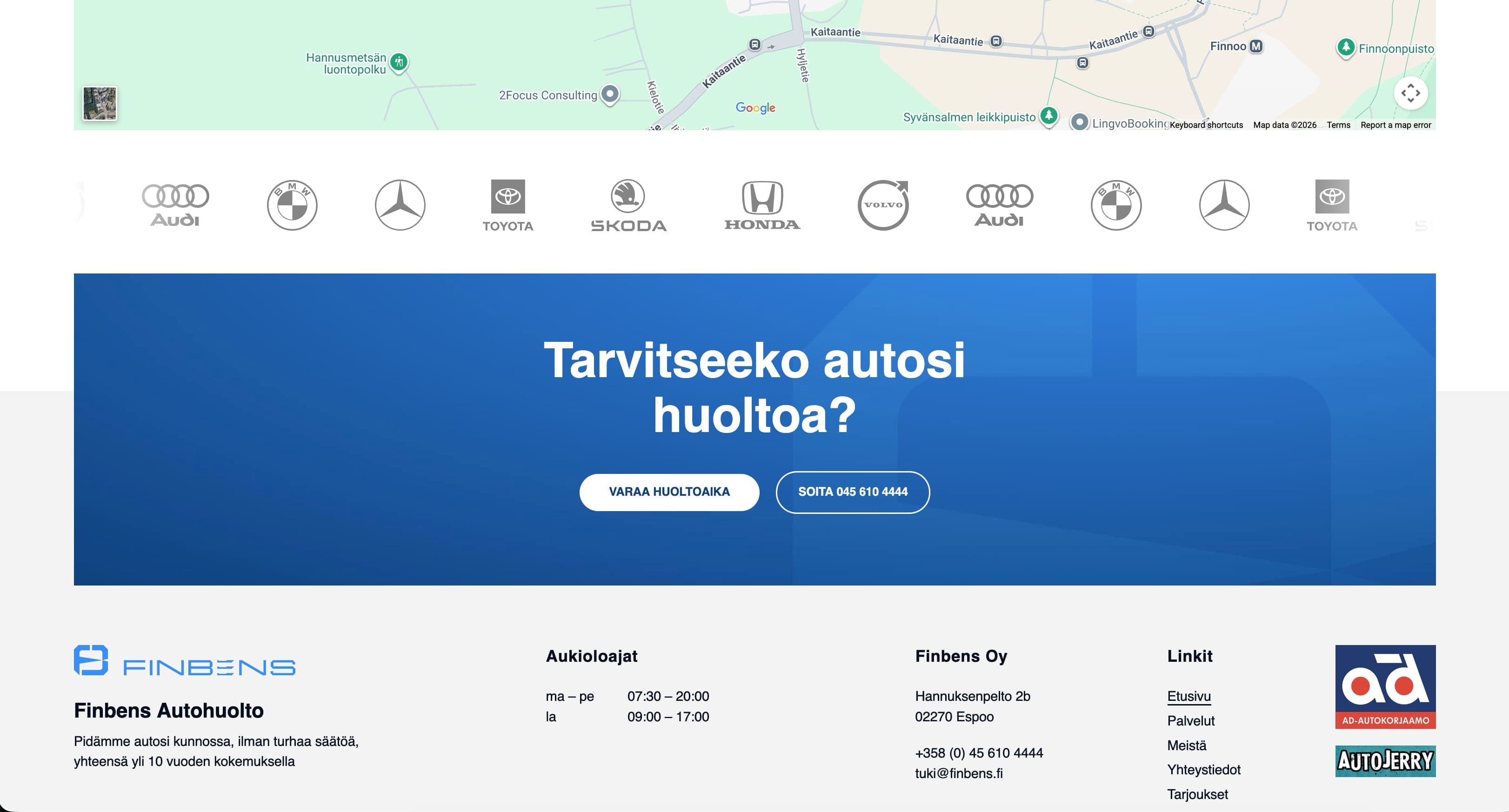Viewport: 1509px width, 812px height.
Task: Go to Etusivu footer link
Action: point(1189,696)
